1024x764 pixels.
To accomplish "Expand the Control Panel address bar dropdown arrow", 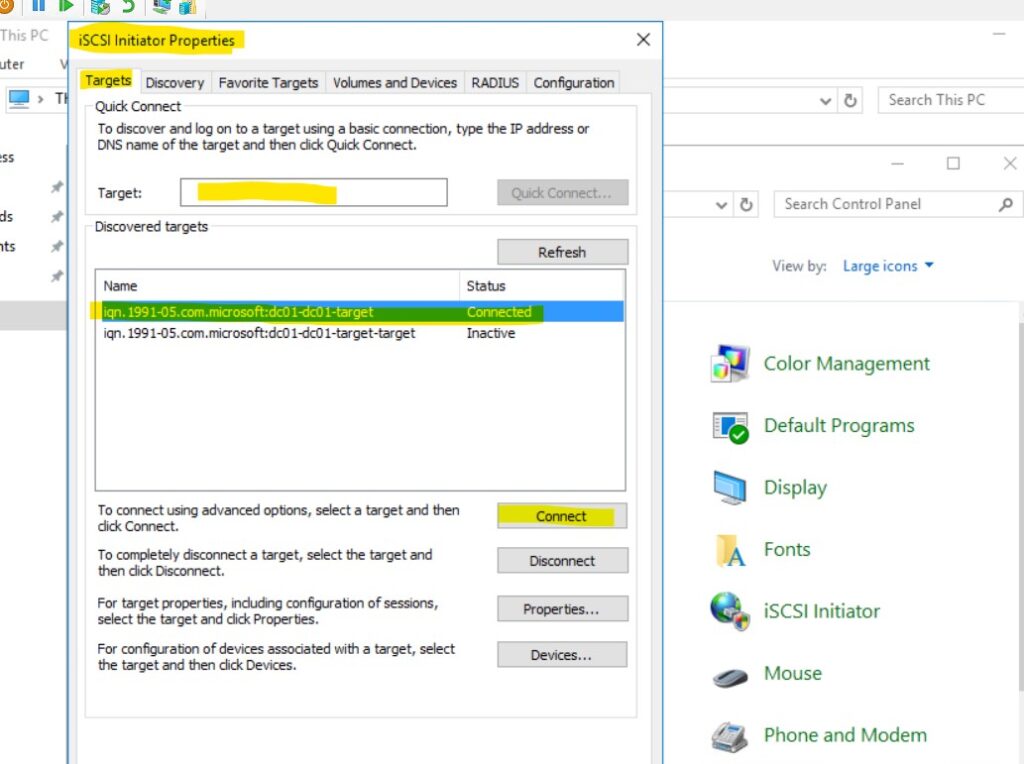I will [721, 205].
